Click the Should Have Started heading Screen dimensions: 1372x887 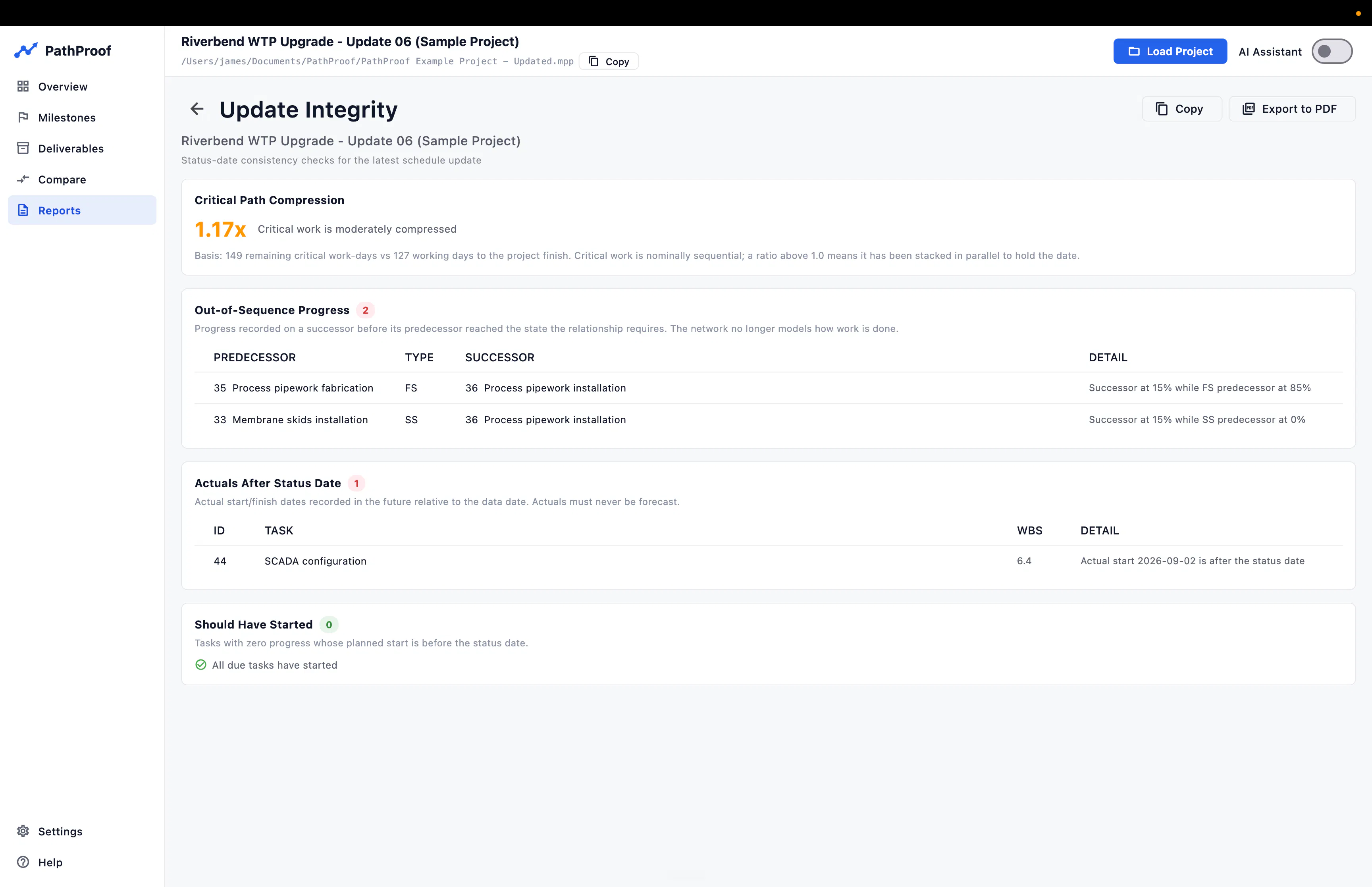[253, 625]
